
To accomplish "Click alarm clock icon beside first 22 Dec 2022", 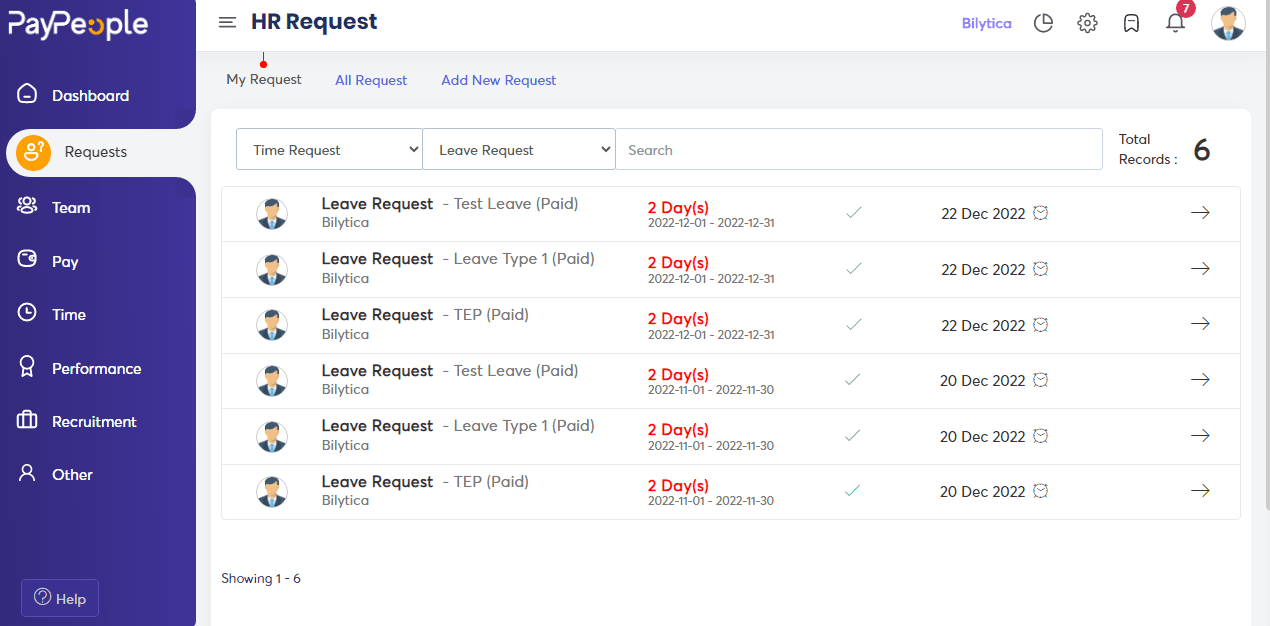I will click(1041, 213).
